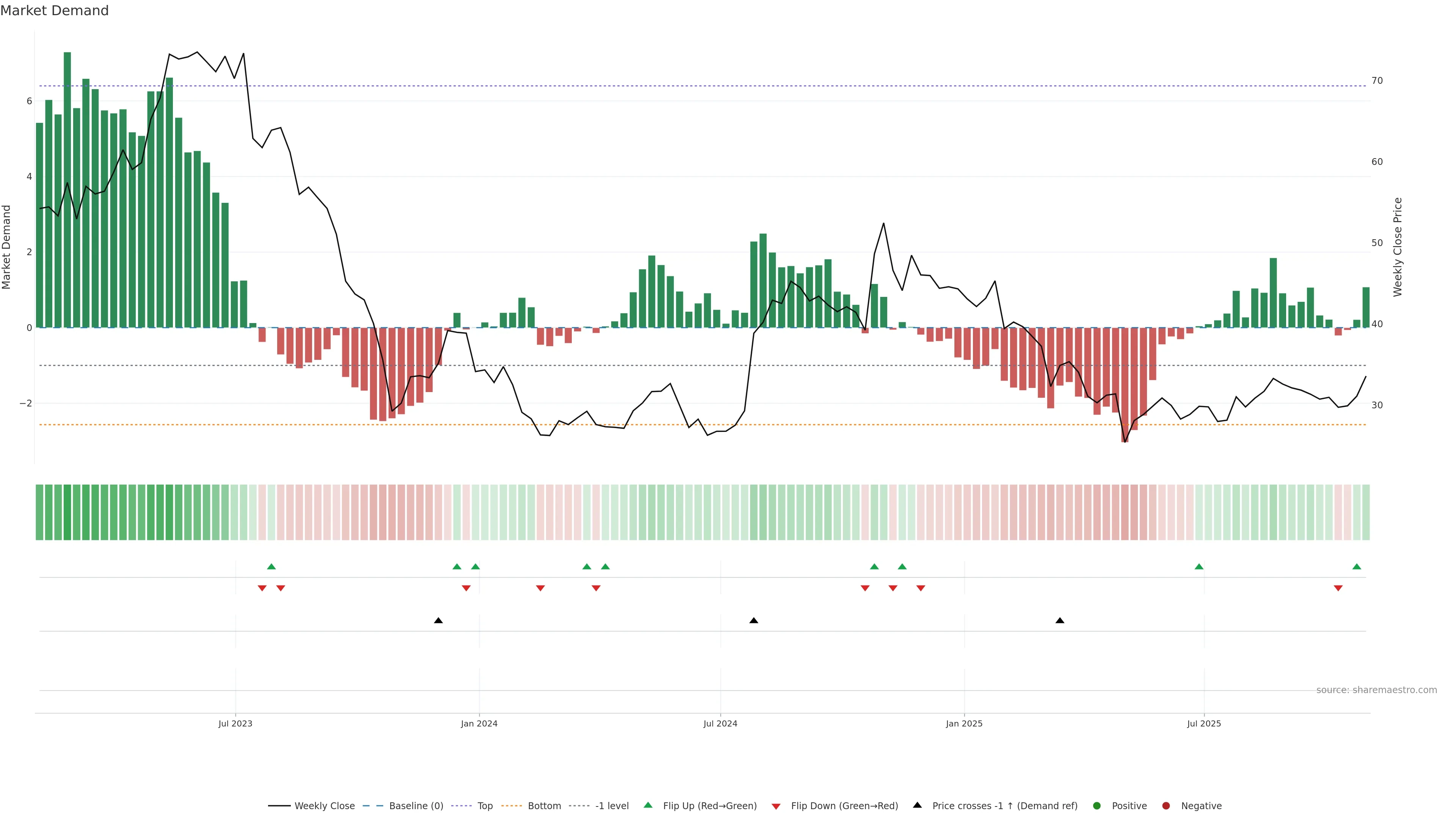Image resolution: width=1456 pixels, height=819 pixels.
Task: Click the black triangle marker nearest Jul 2024
Action: pyautogui.click(x=753, y=621)
